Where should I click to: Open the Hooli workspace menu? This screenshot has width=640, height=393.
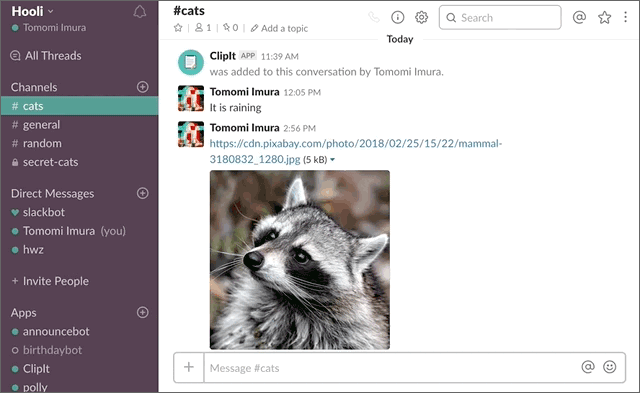[x=32, y=11]
